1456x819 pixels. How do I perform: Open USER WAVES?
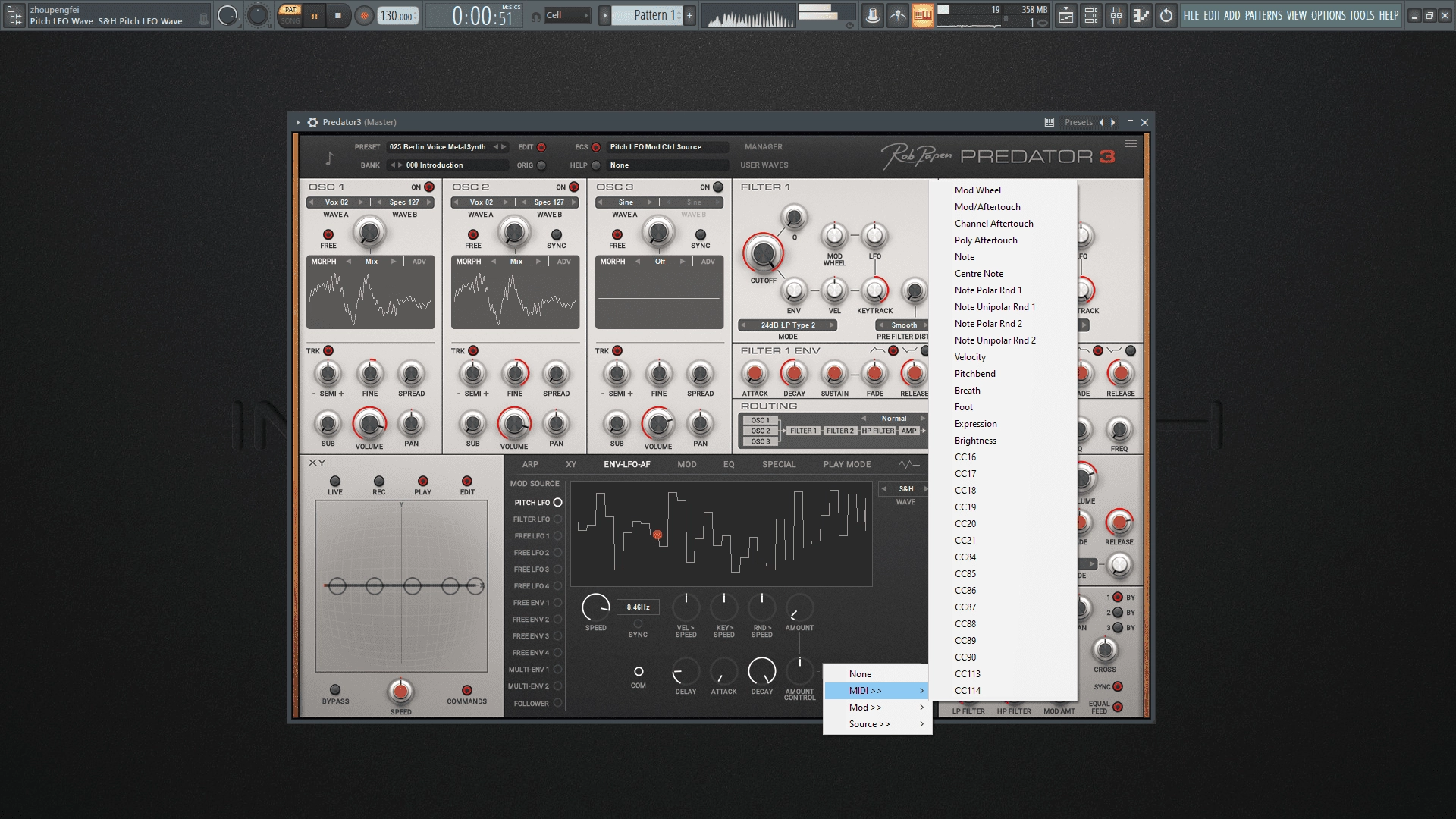coord(764,165)
